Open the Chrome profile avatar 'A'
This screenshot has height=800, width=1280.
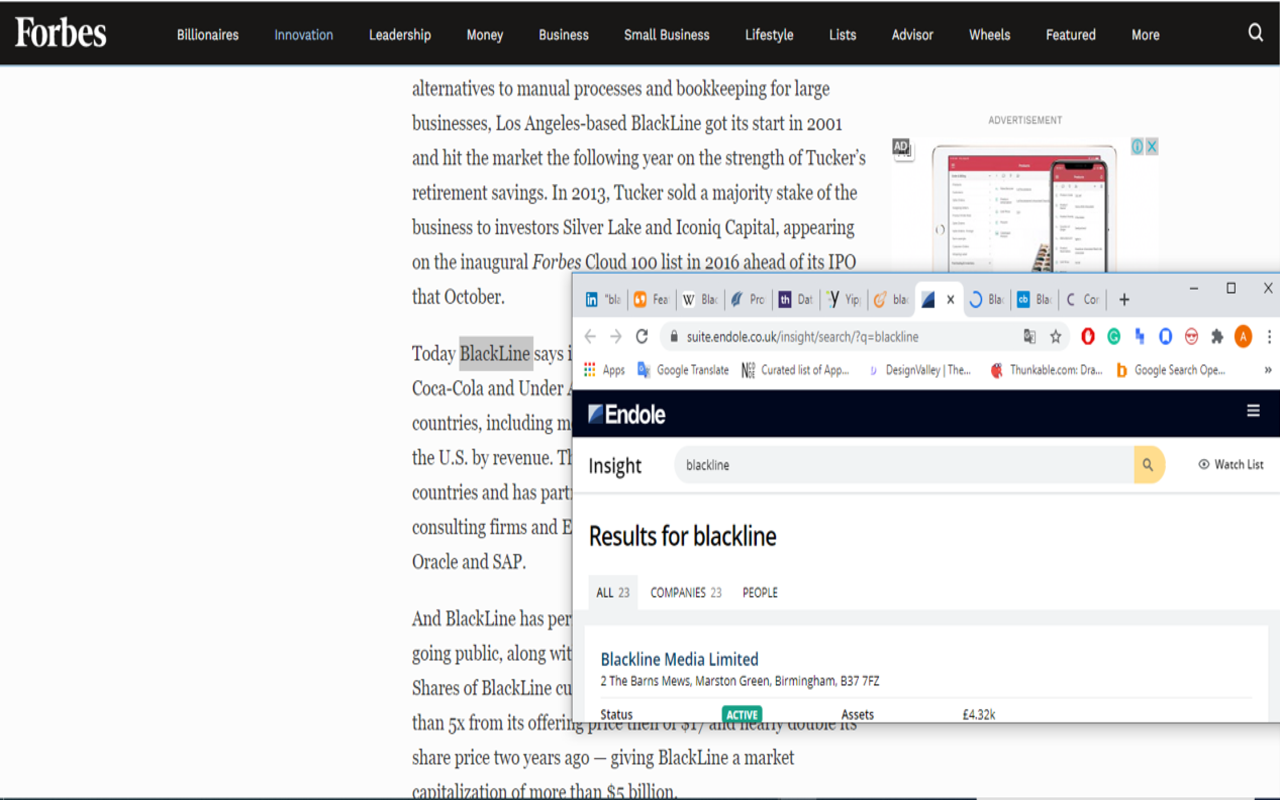pyautogui.click(x=1243, y=337)
